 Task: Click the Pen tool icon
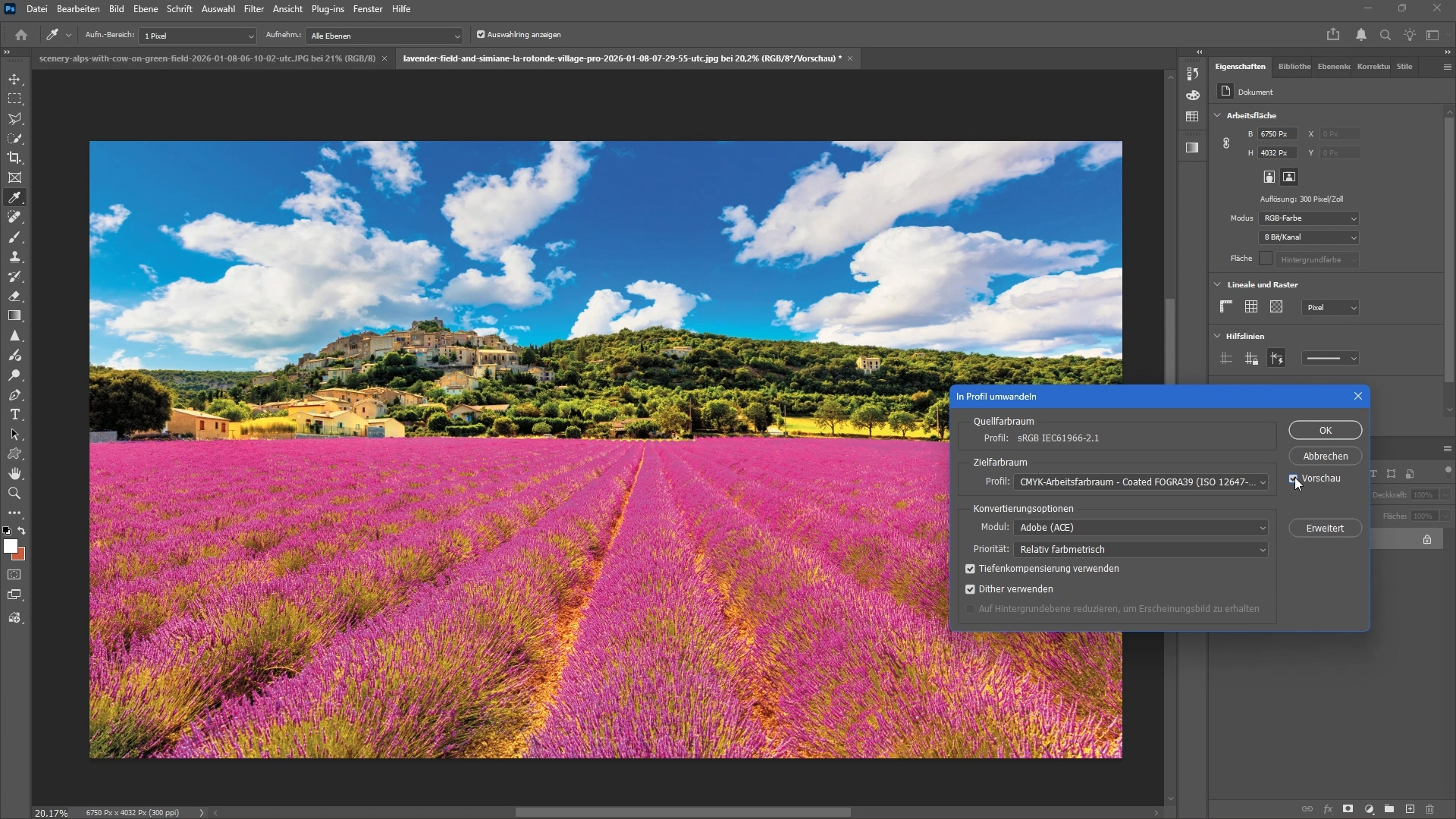(14, 395)
